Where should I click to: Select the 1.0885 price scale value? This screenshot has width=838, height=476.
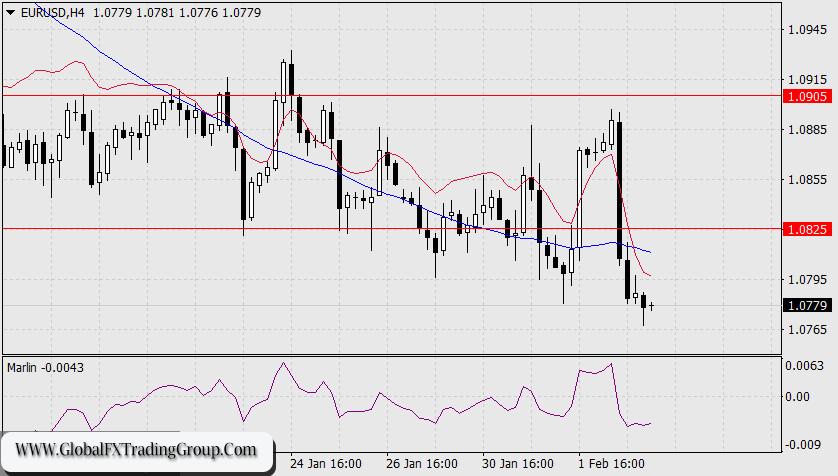pyautogui.click(x=808, y=130)
